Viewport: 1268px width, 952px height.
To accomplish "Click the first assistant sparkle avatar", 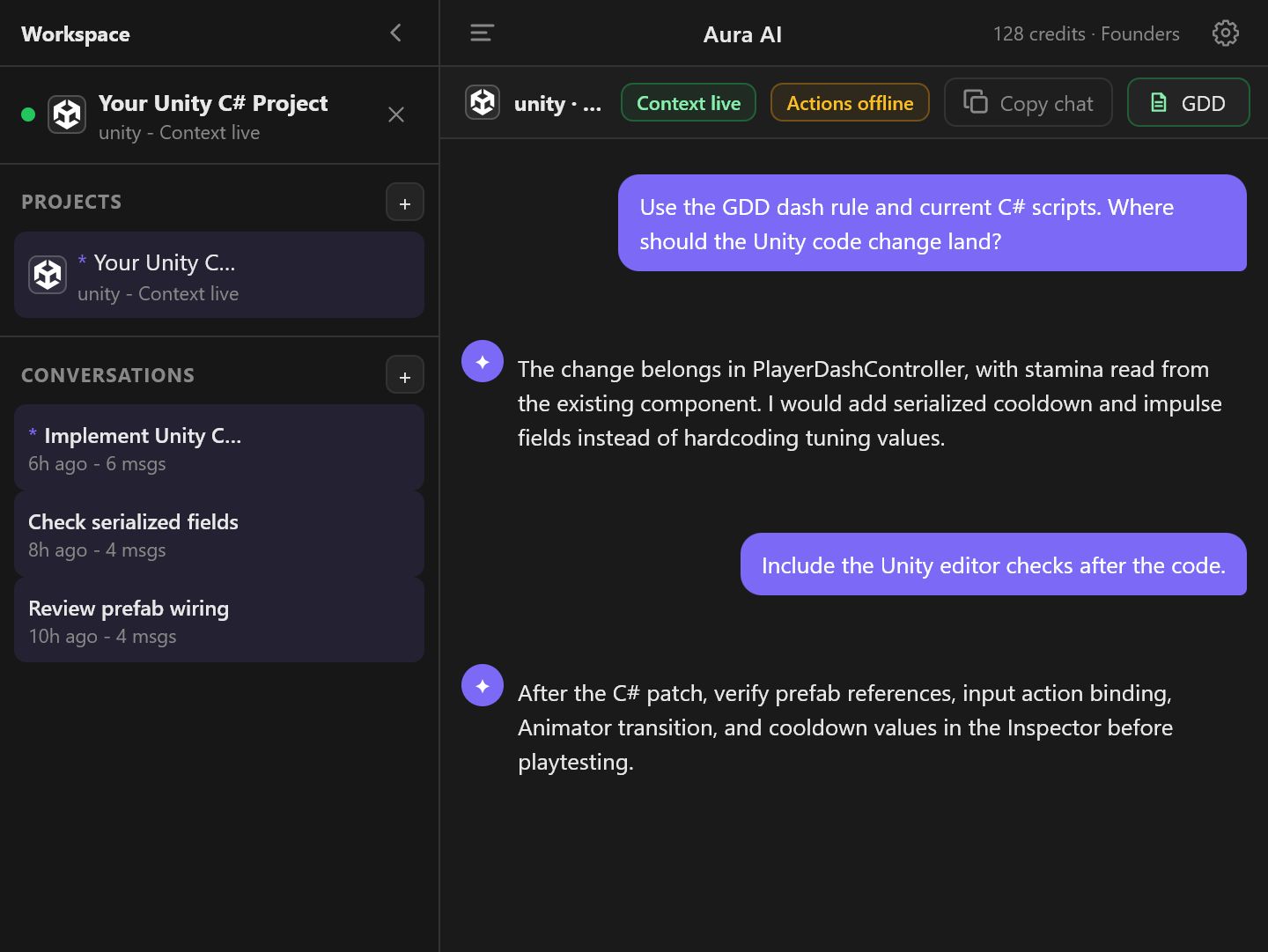I will coord(483,361).
